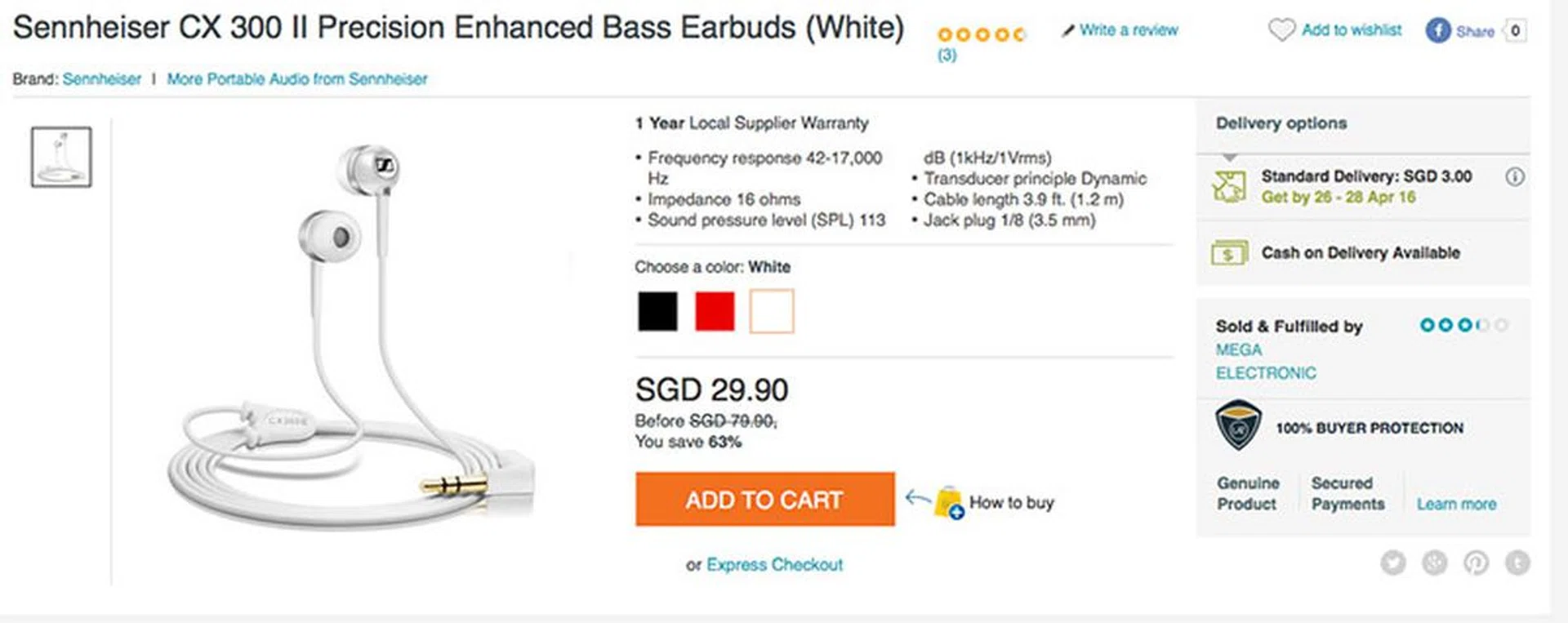Image resolution: width=1568 pixels, height=623 pixels.
Task: Open More Portable Audio from Sennheiser
Action: click(x=297, y=79)
